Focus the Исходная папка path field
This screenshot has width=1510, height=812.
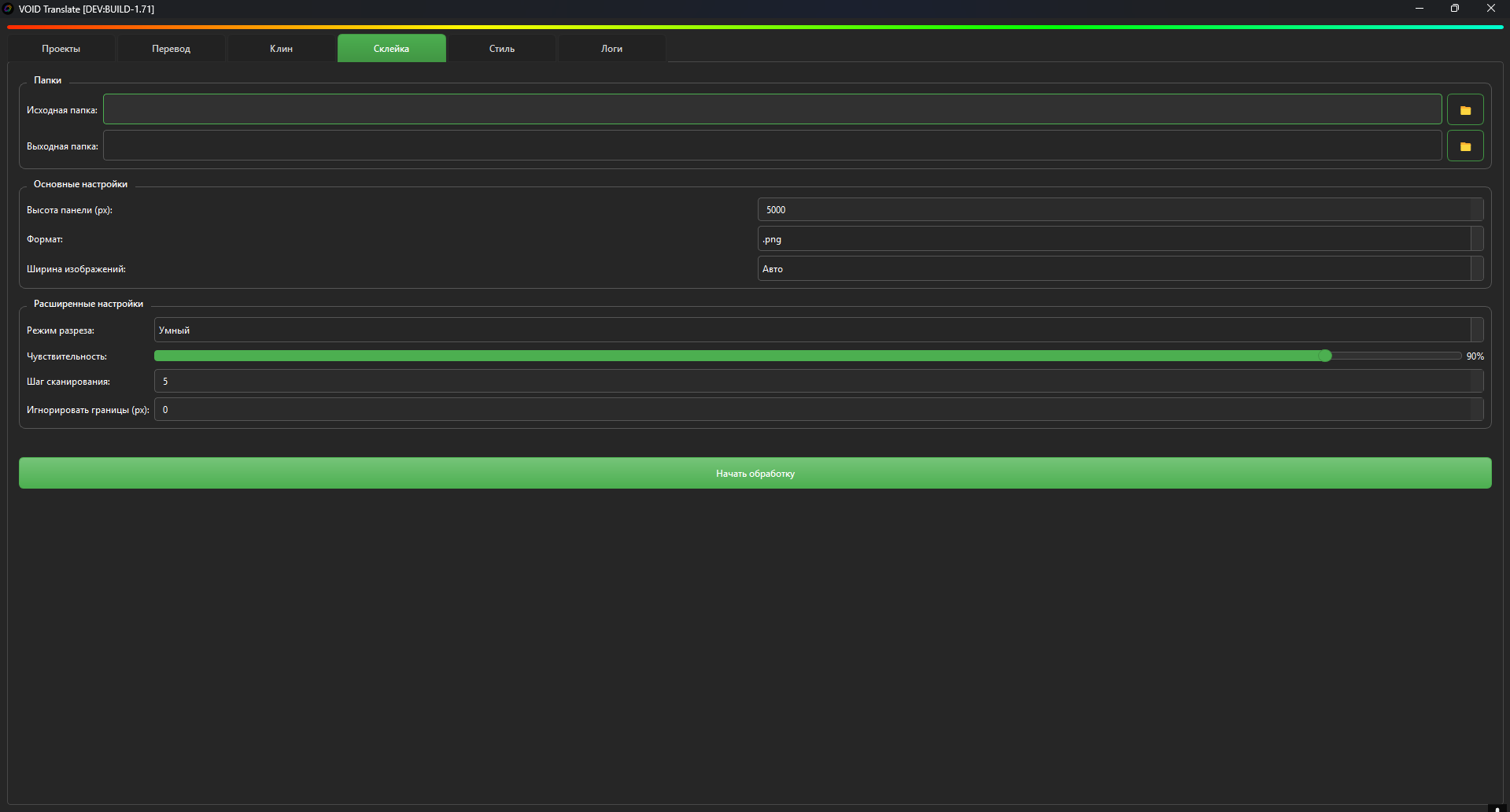(x=771, y=110)
